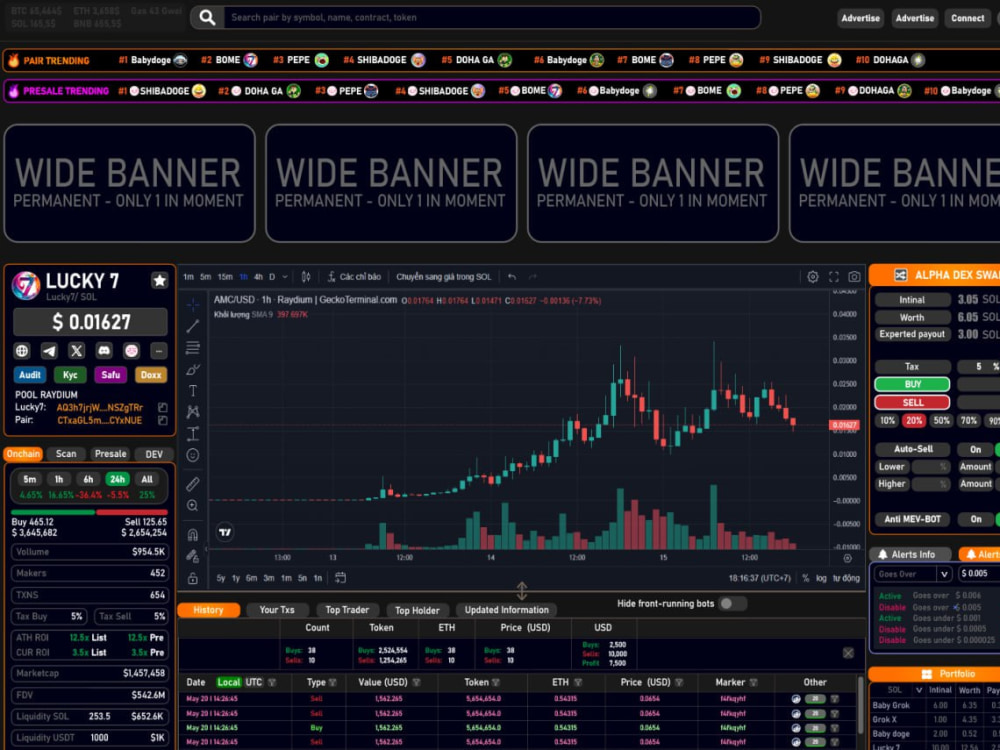This screenshot has height=750, width=1000.
Task: Toggle Hide front-running bots switch
Action: click(732, 603)
